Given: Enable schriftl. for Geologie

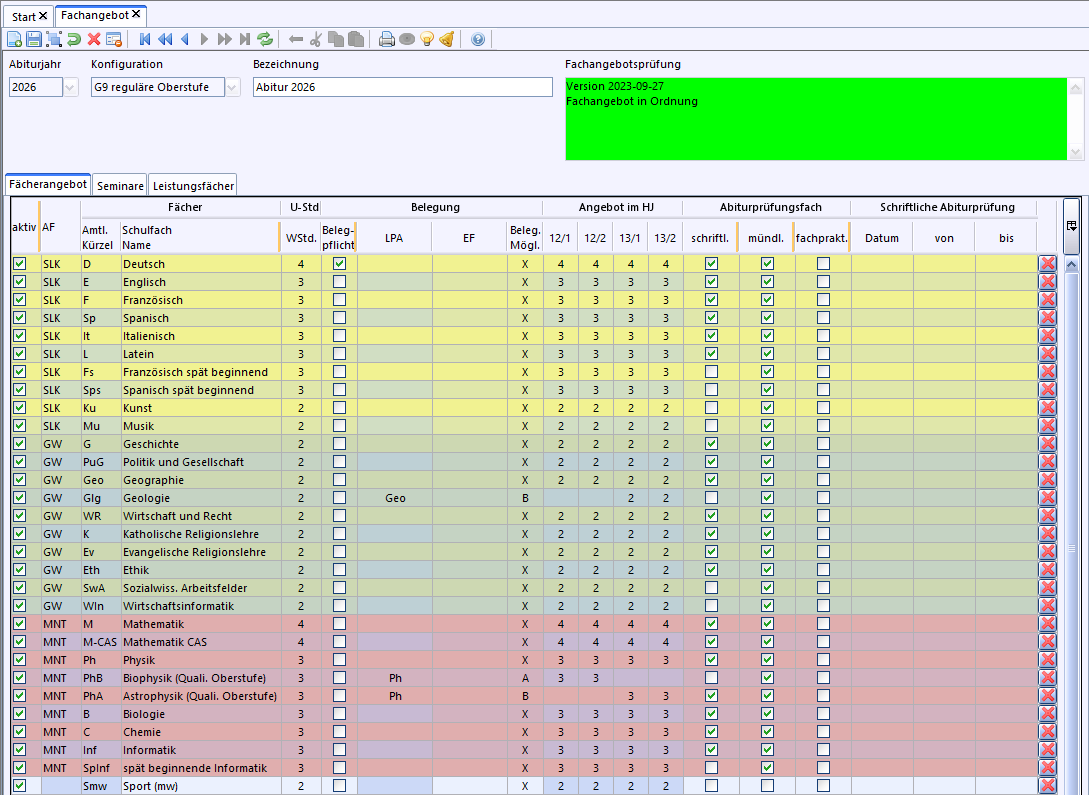Looking at the screenshot, I should pos(711,498).
